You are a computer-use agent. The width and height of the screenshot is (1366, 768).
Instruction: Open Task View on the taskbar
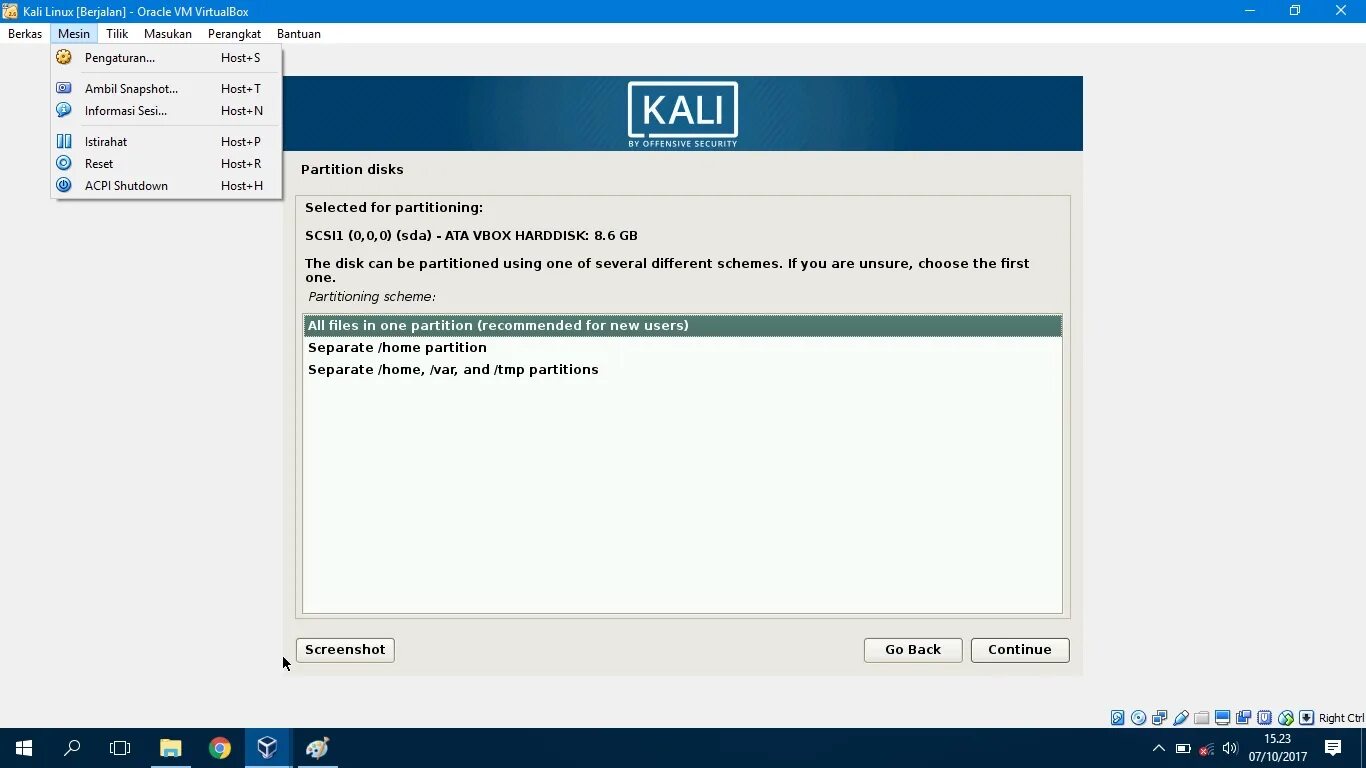pos(120,748)
